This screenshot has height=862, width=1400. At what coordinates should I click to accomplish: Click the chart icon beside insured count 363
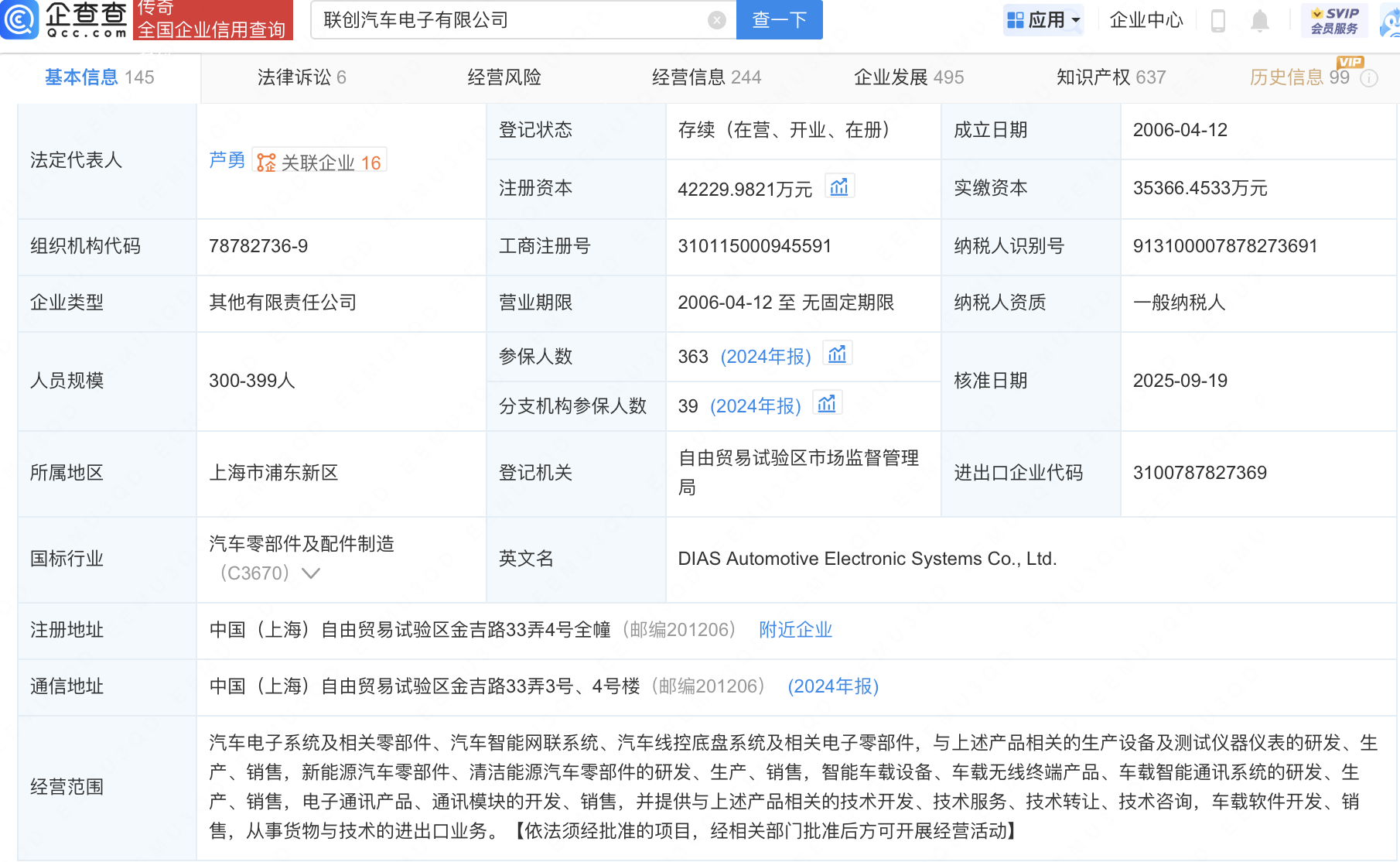[x=838, y=354]
